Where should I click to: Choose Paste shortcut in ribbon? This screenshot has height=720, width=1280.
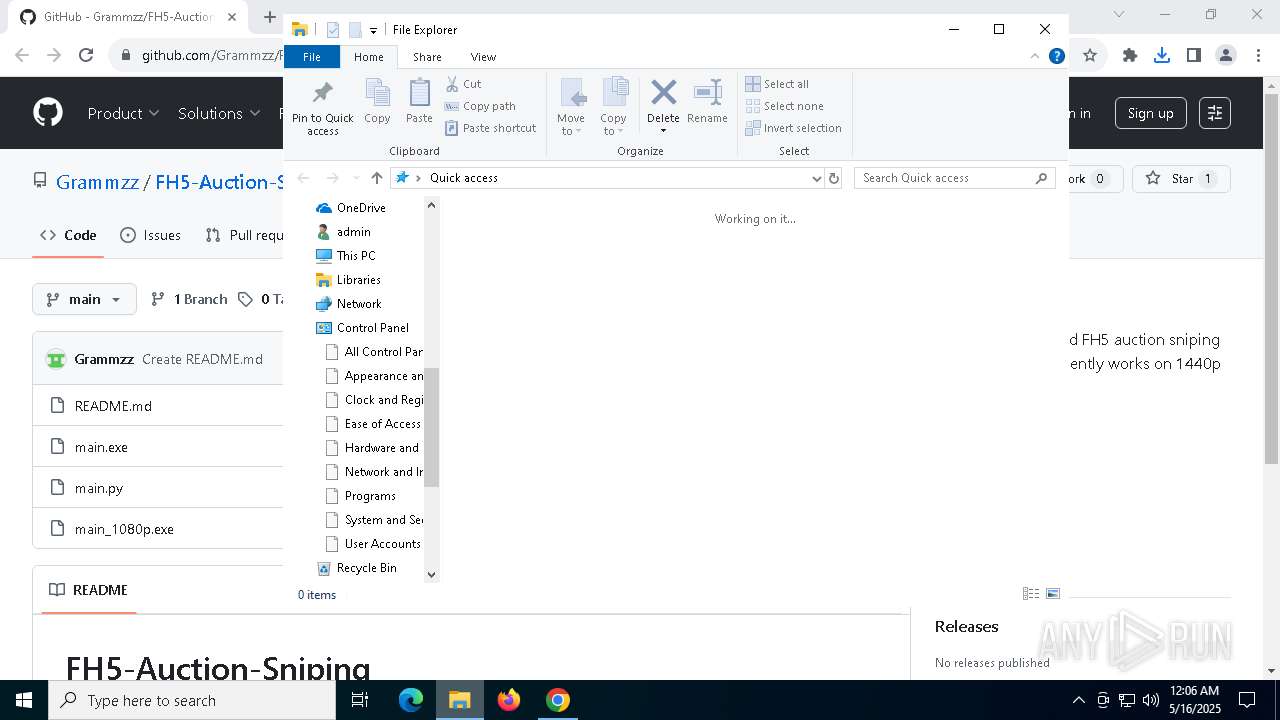click(491, 128)
